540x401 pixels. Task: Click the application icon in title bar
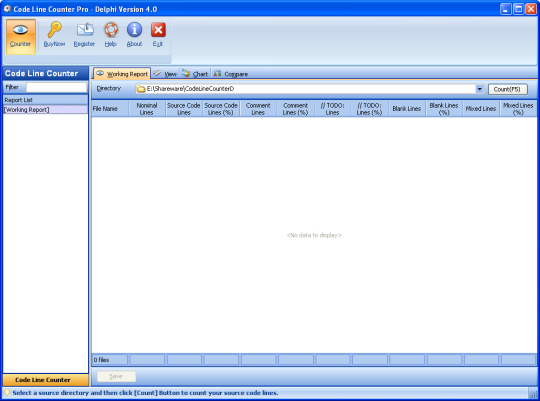click(7, 9)
